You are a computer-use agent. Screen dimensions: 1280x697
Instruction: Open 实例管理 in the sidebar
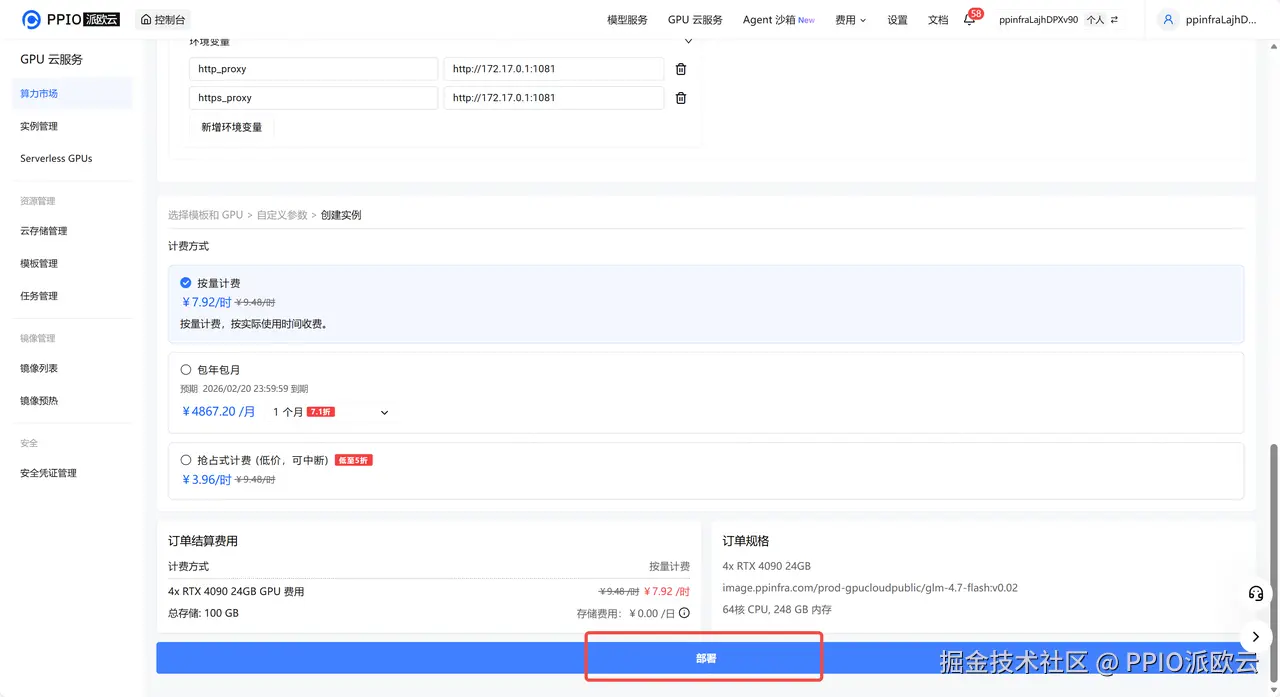(39, 126)
